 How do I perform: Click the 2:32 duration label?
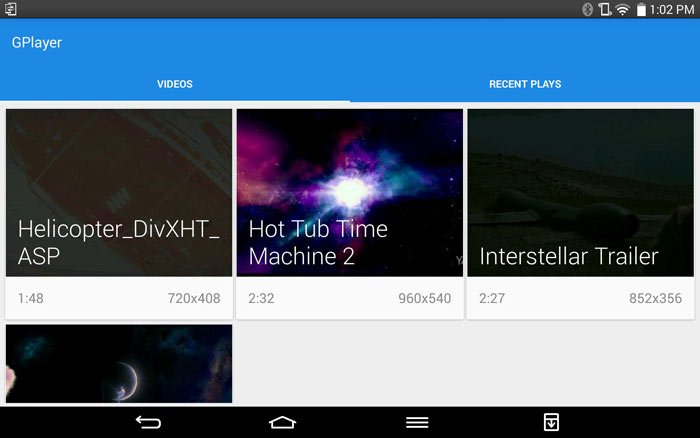click(x=261, y=298)
